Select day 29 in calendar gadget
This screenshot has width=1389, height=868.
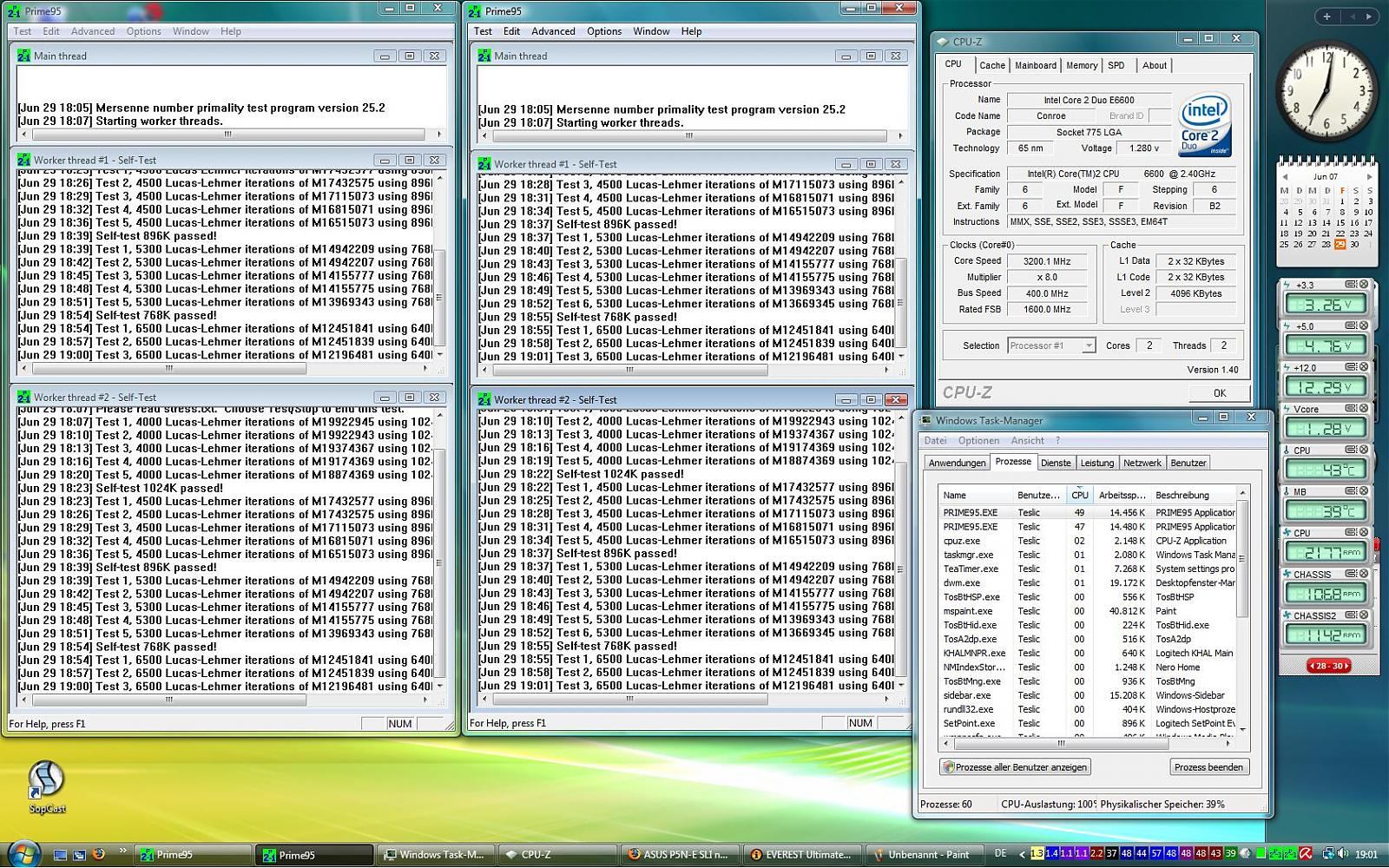pos(1340,245)
